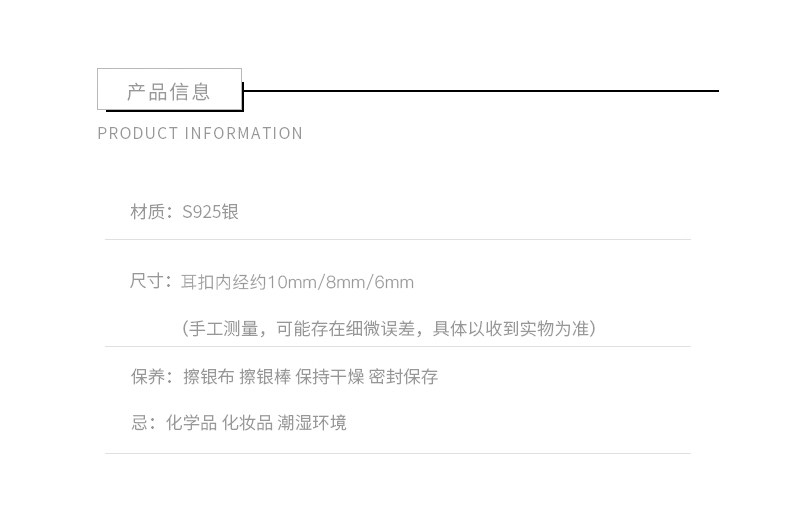Click the PRODUCT INFORMATION subtitle text
The width and height of the screenshot is (790, 518).
[x=200, y=134]
